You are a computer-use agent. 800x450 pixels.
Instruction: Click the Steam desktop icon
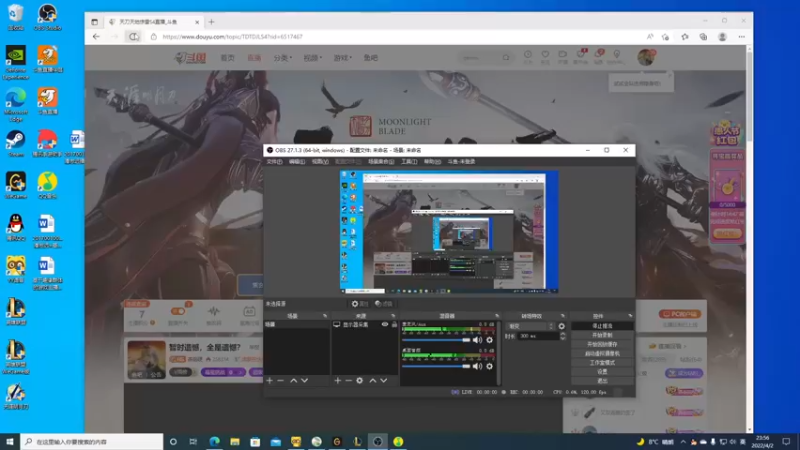(16, 139)
